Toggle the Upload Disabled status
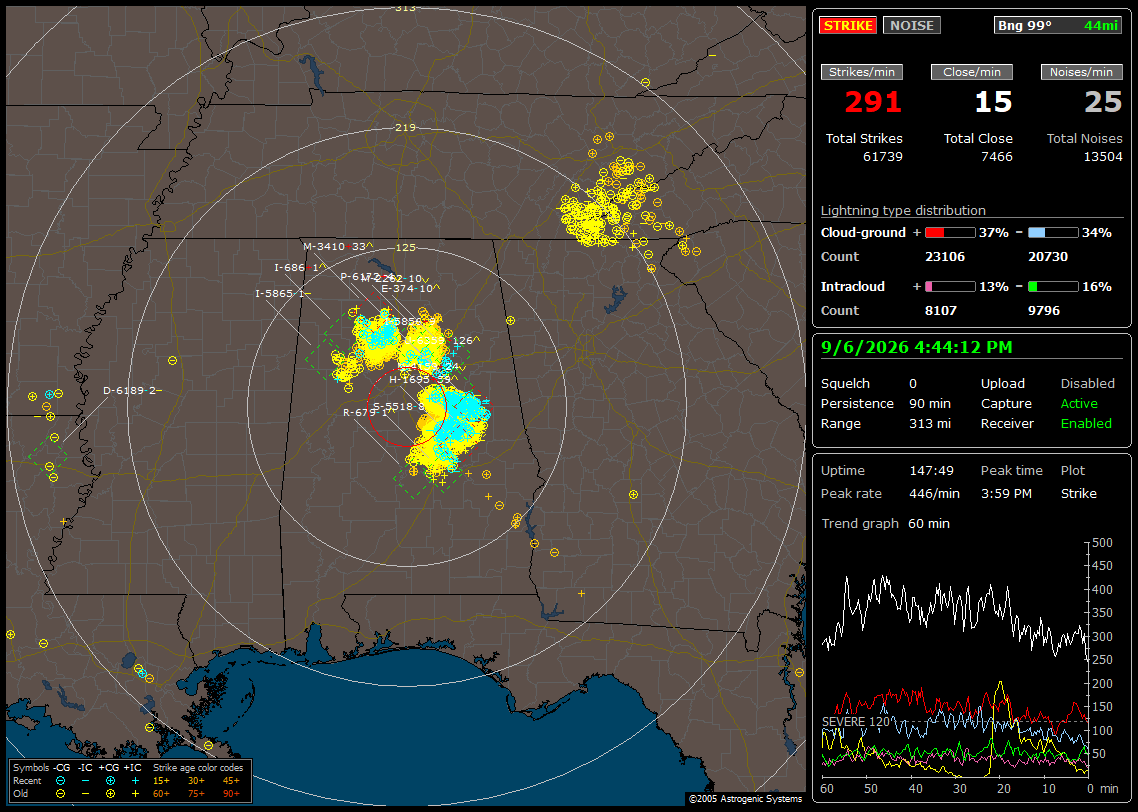This screenshot has width=1138, height=812. coord(1087,383)
